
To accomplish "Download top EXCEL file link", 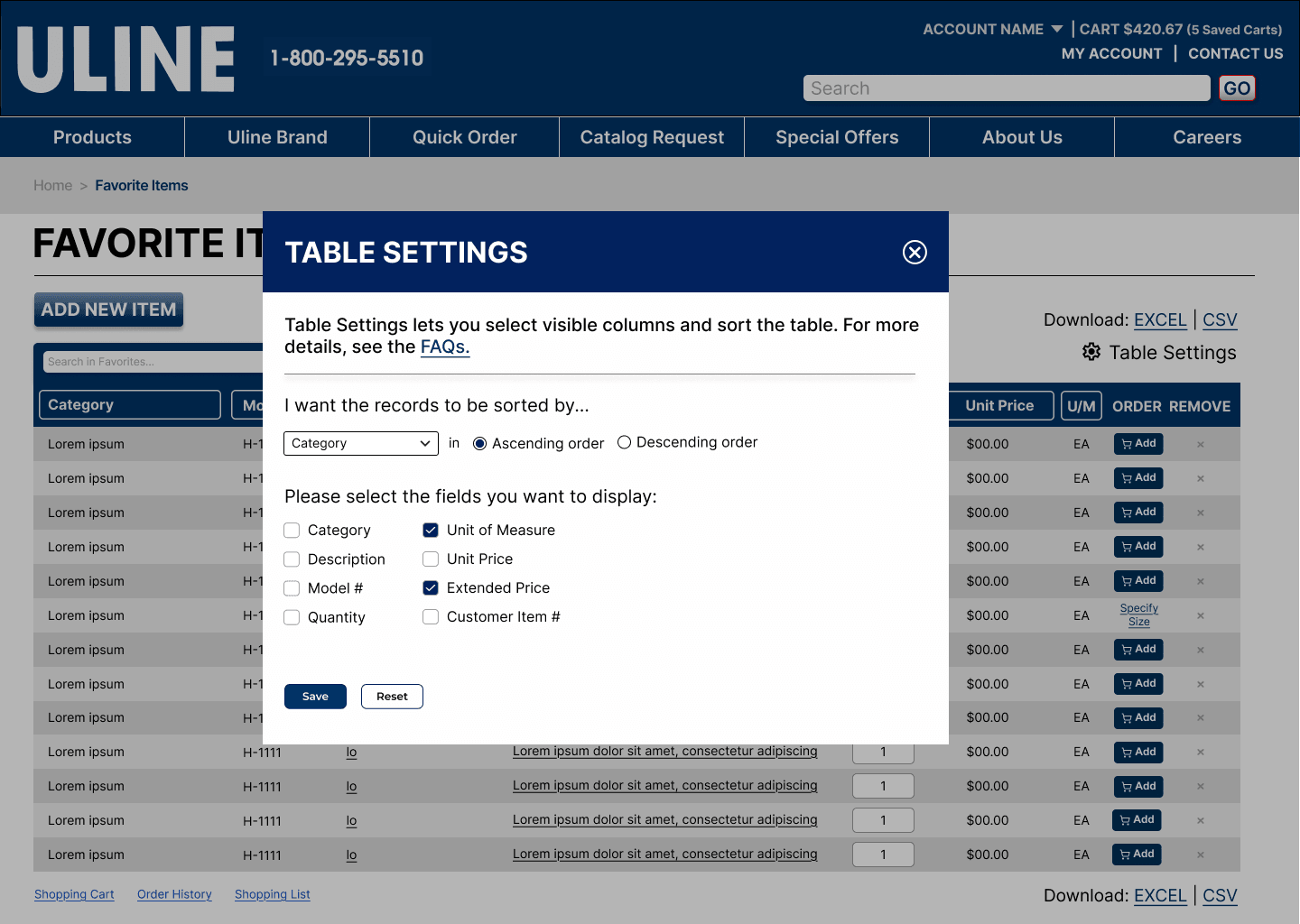I will [1160, 319].
